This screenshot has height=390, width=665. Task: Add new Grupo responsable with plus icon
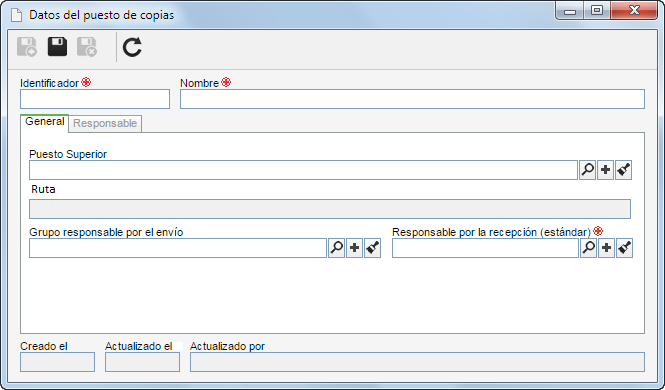coord(355,248)
